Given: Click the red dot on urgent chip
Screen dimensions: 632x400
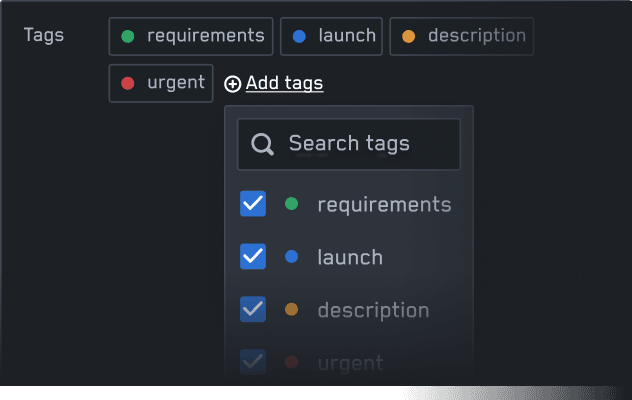Looking at the screenshot, I should [128, 83].
